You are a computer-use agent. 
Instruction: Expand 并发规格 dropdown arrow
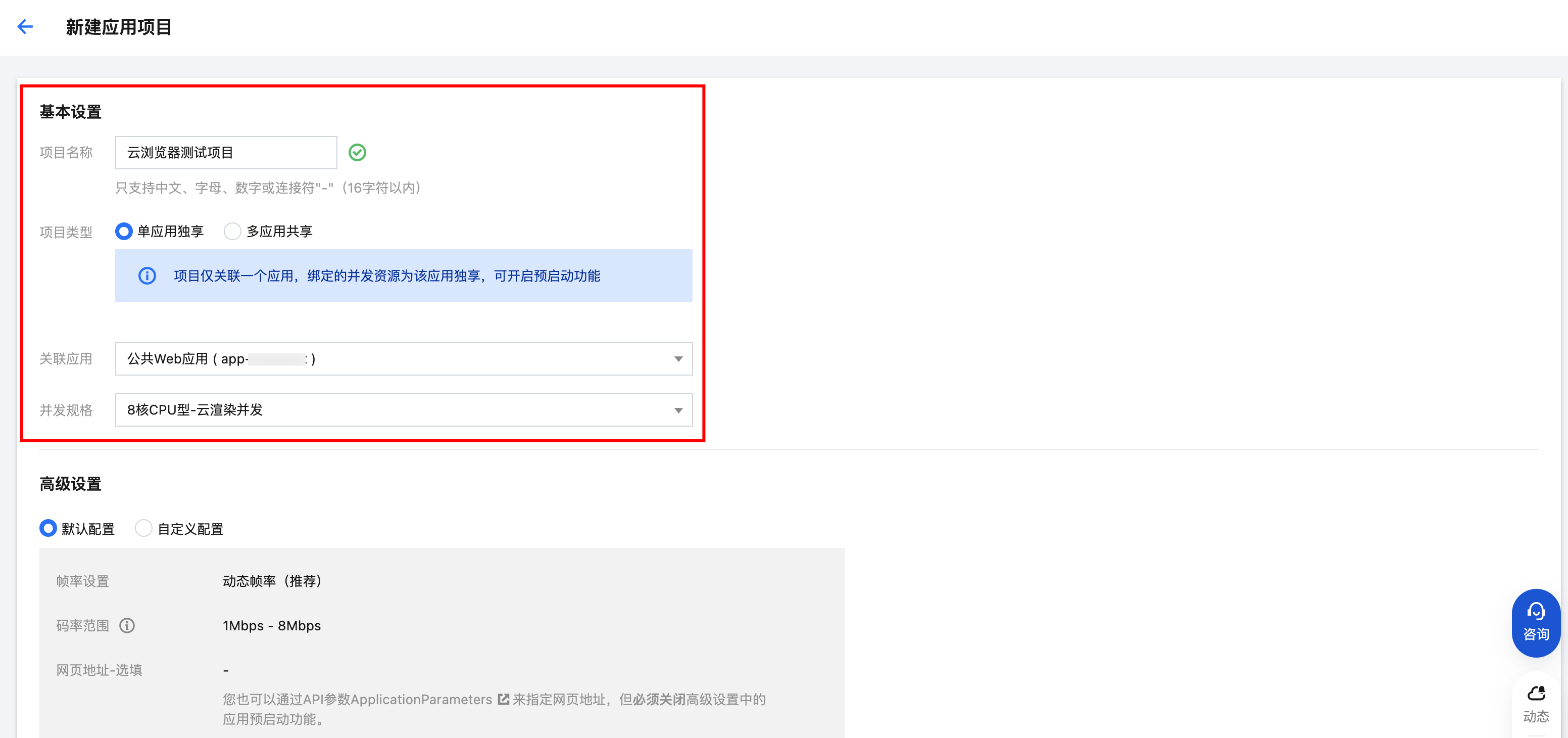pos(678,410)
